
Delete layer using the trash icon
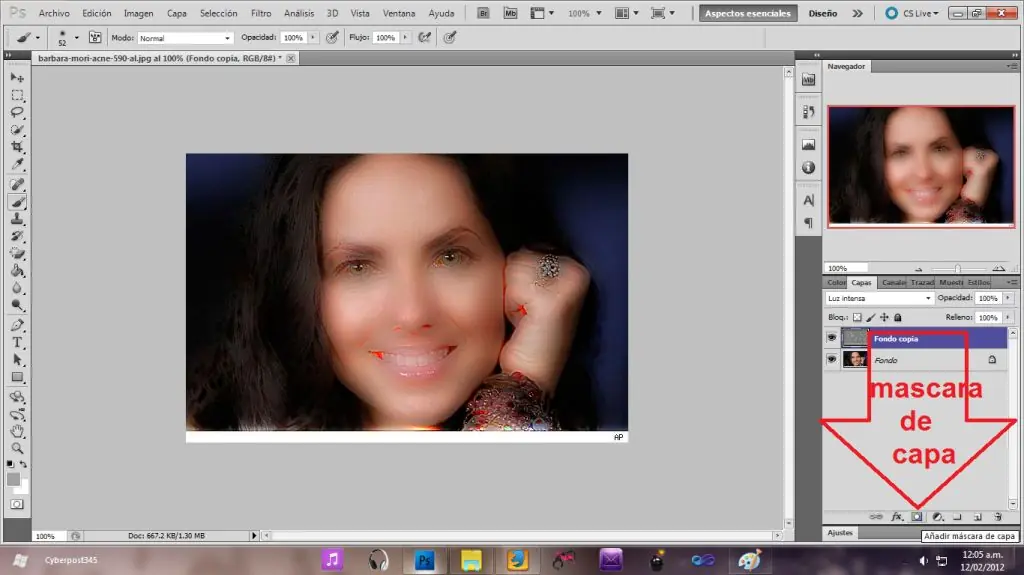point(998,517)
